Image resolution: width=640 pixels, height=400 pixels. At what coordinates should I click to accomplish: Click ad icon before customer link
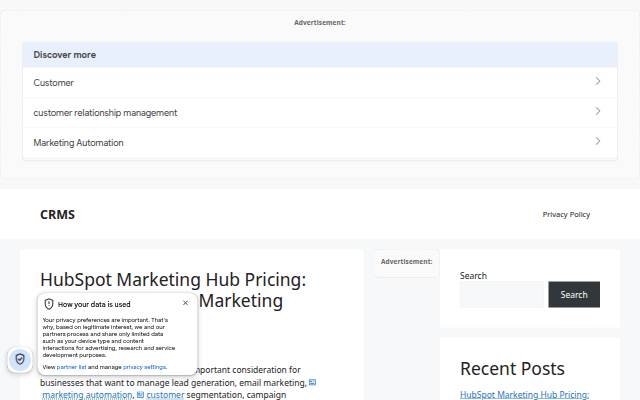(140, 395)
